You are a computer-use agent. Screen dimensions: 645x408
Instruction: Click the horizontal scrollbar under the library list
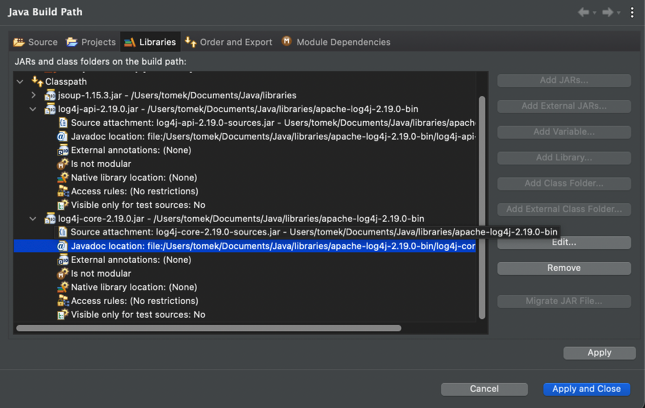pos(208,328)
